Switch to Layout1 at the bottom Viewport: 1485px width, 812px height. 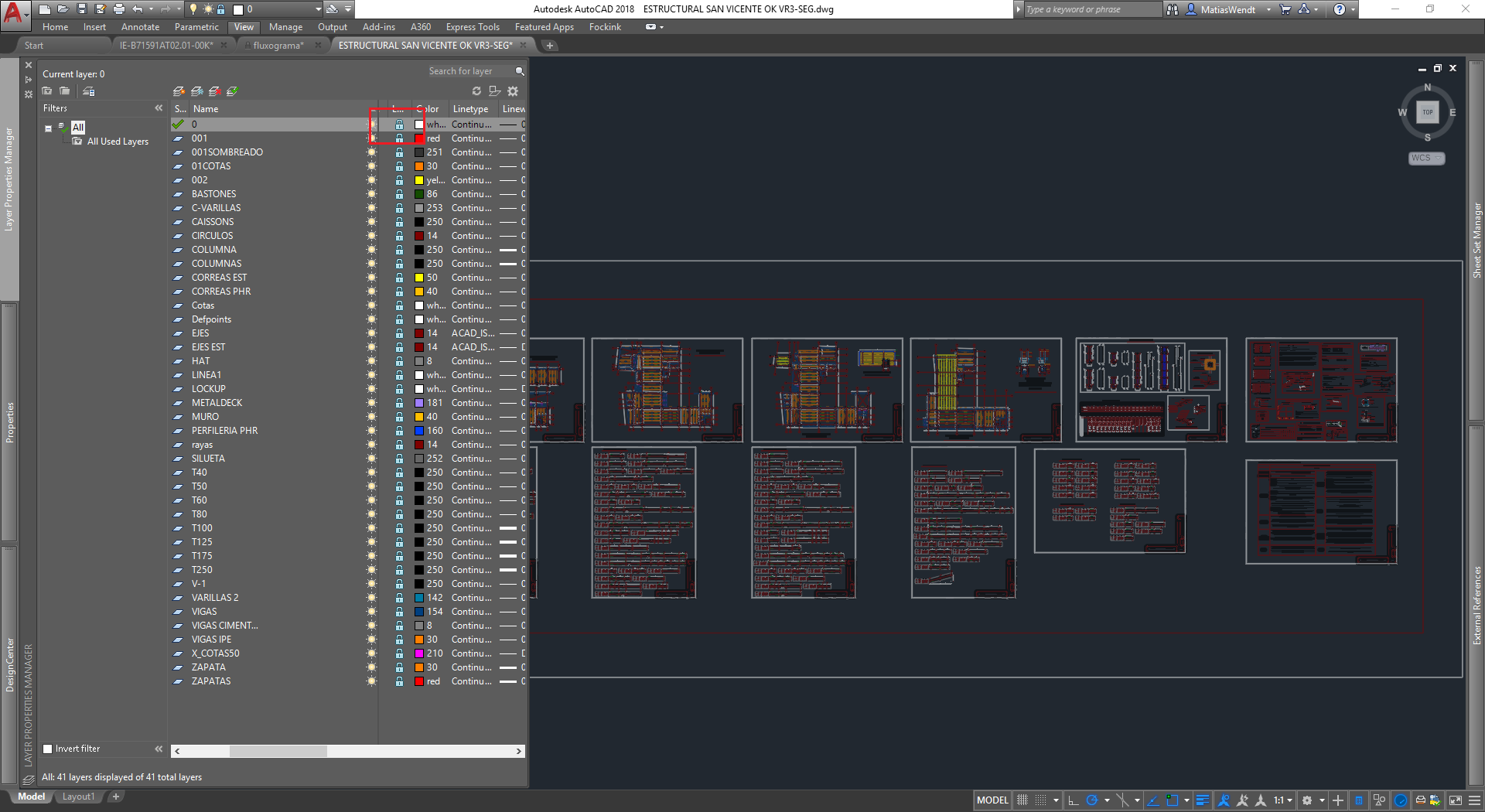pyautogui.click(x=78, y=797)
